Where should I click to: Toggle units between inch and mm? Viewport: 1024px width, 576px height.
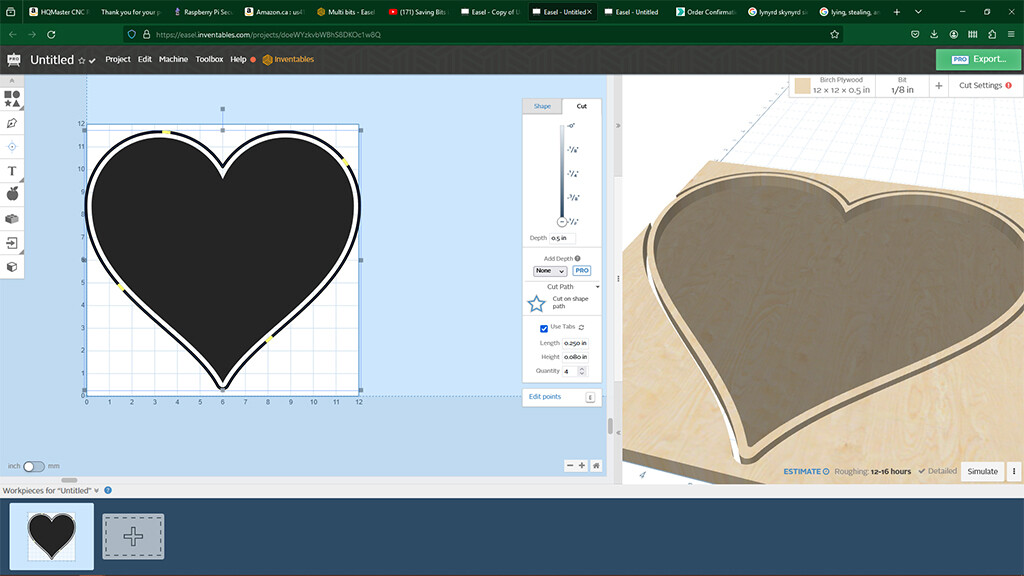tap(34, 466)
